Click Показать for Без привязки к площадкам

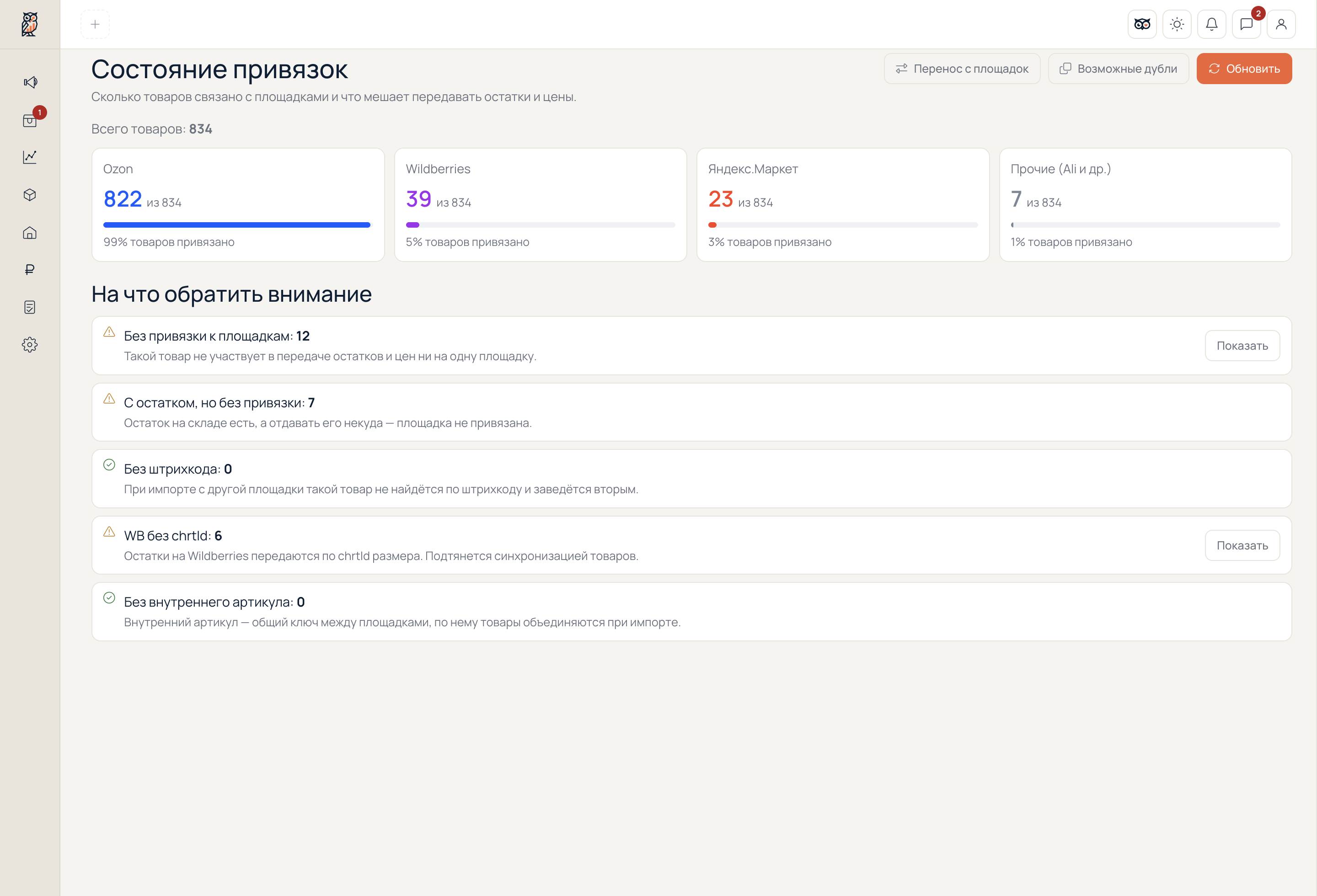[1242, 346]
